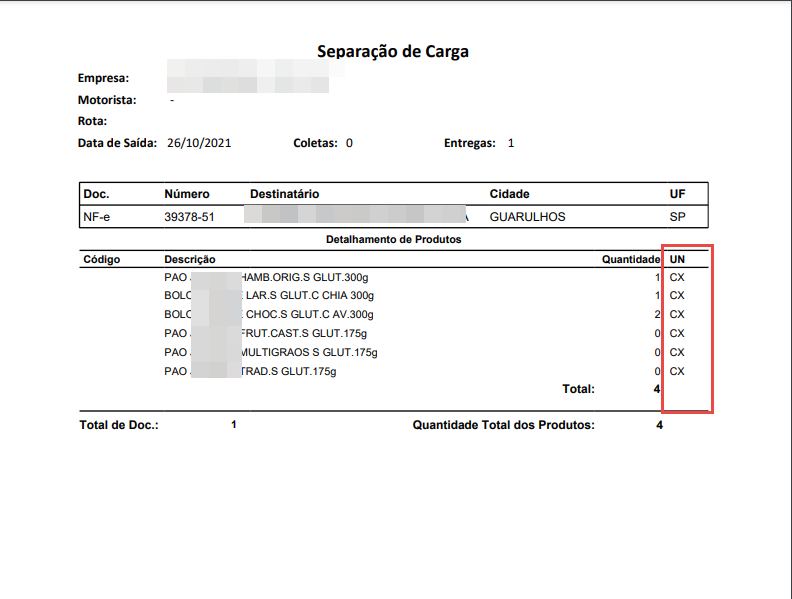Image resolution: width=792 pixels, height=599 pixels.
Task: Click the 'Entregas:' count label
Action: pyautogui.click(x=470, y=143)
